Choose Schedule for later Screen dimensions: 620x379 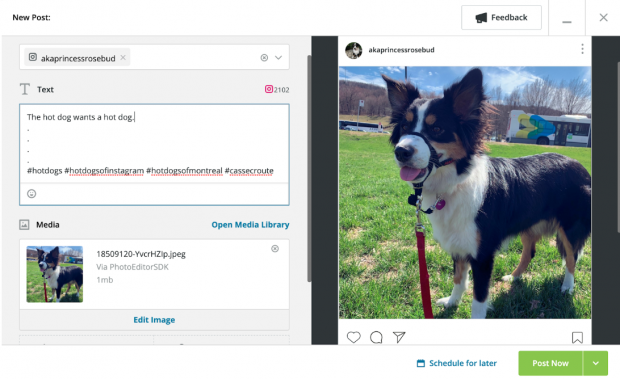(x=457, y=363)
